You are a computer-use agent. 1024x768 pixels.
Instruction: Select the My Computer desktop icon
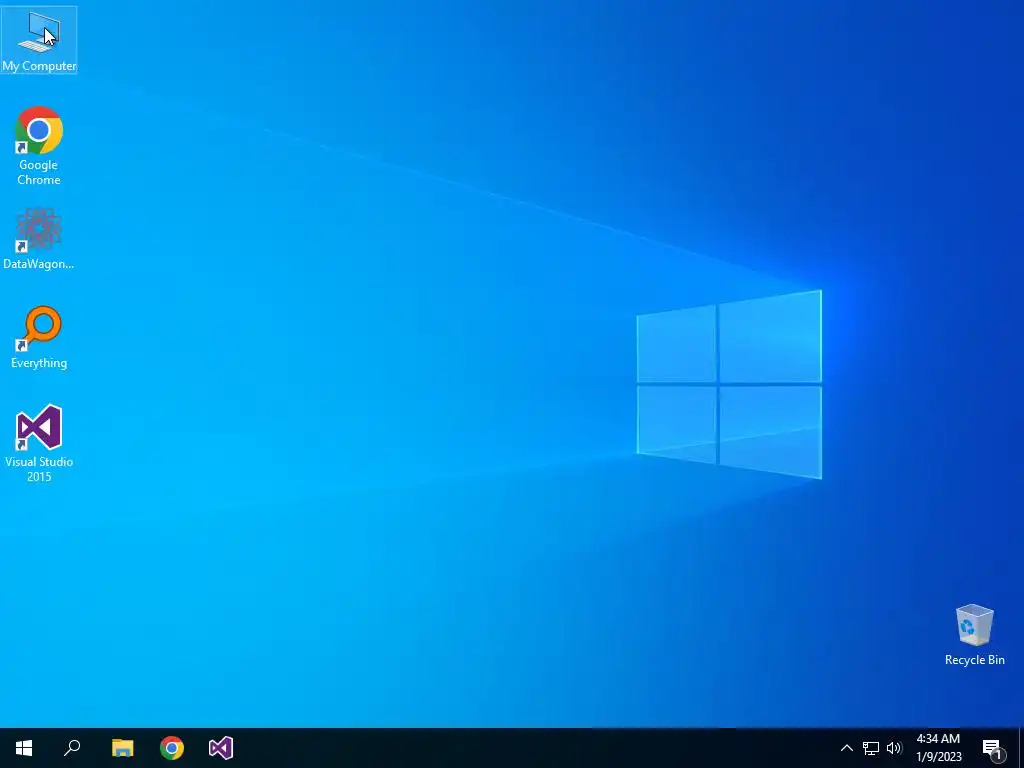39,39
